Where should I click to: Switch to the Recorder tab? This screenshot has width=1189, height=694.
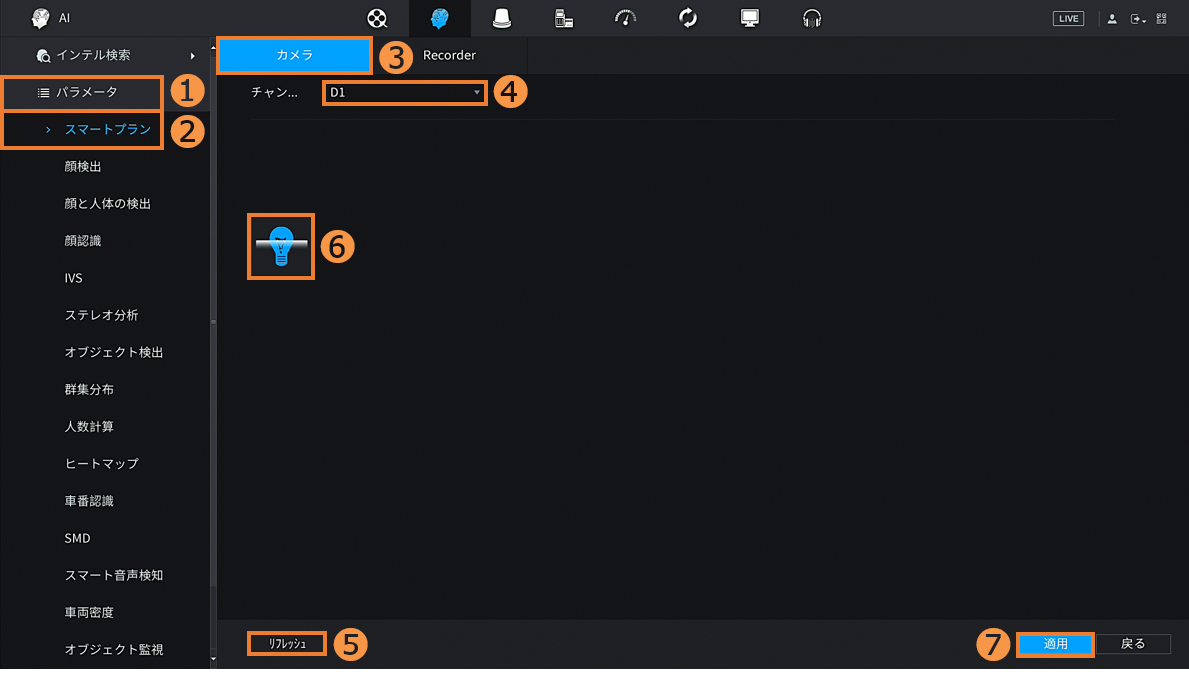[449, 55]
